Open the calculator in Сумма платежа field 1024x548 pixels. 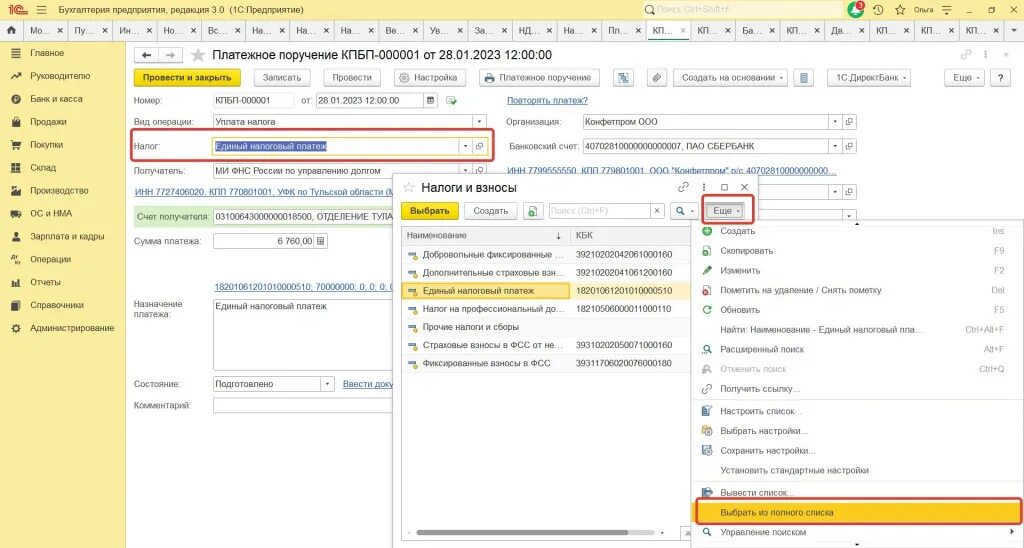click(x=321, y=241)
